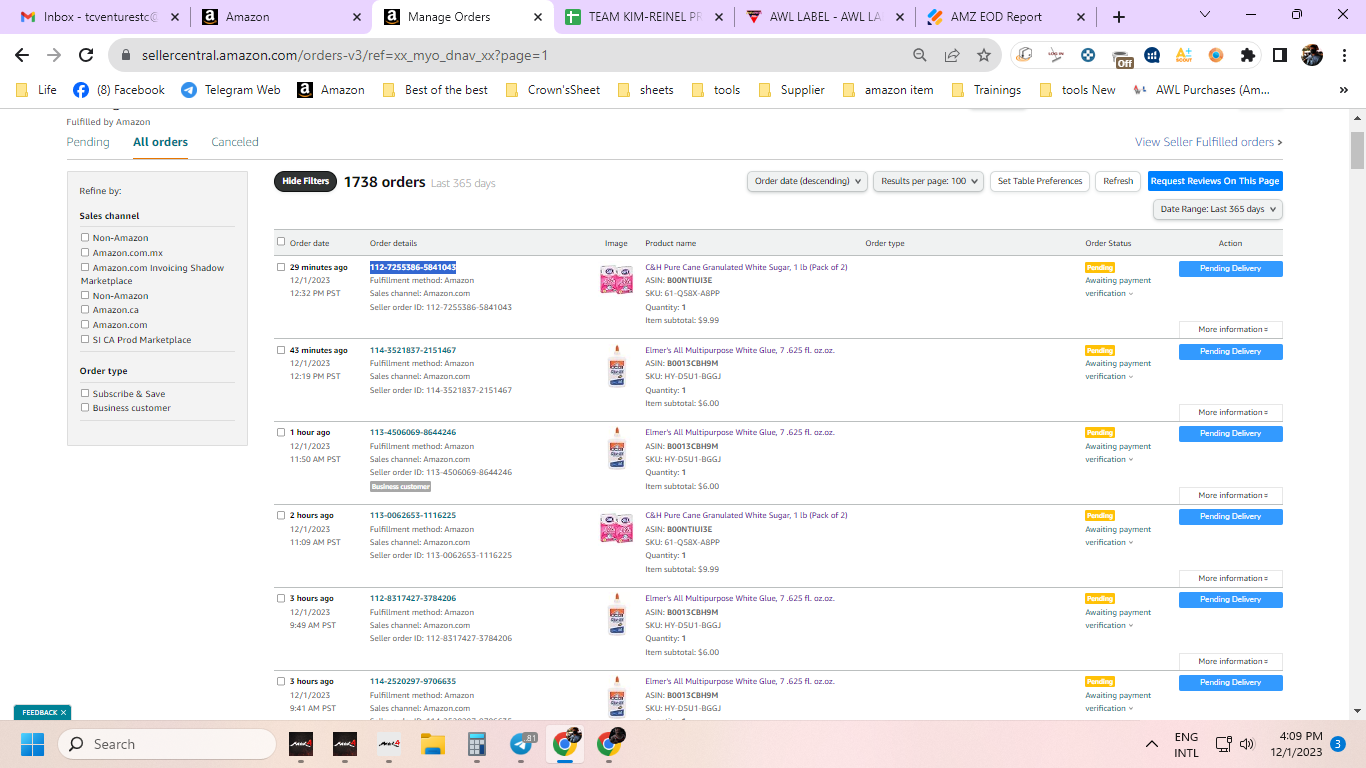Expand More information for order 112-7255386-5841043
Viewport: 1366px width, 768px height.
point(1231,330)
